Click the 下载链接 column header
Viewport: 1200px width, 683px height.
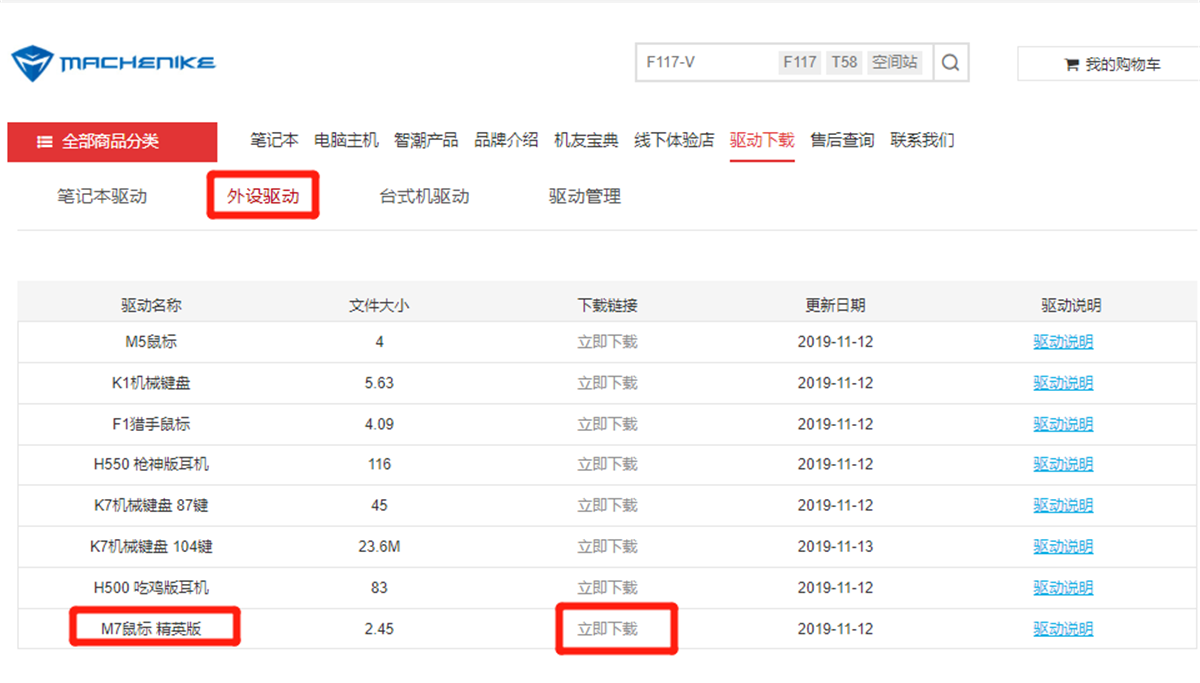pyautogui.click(x=607, y=305)
